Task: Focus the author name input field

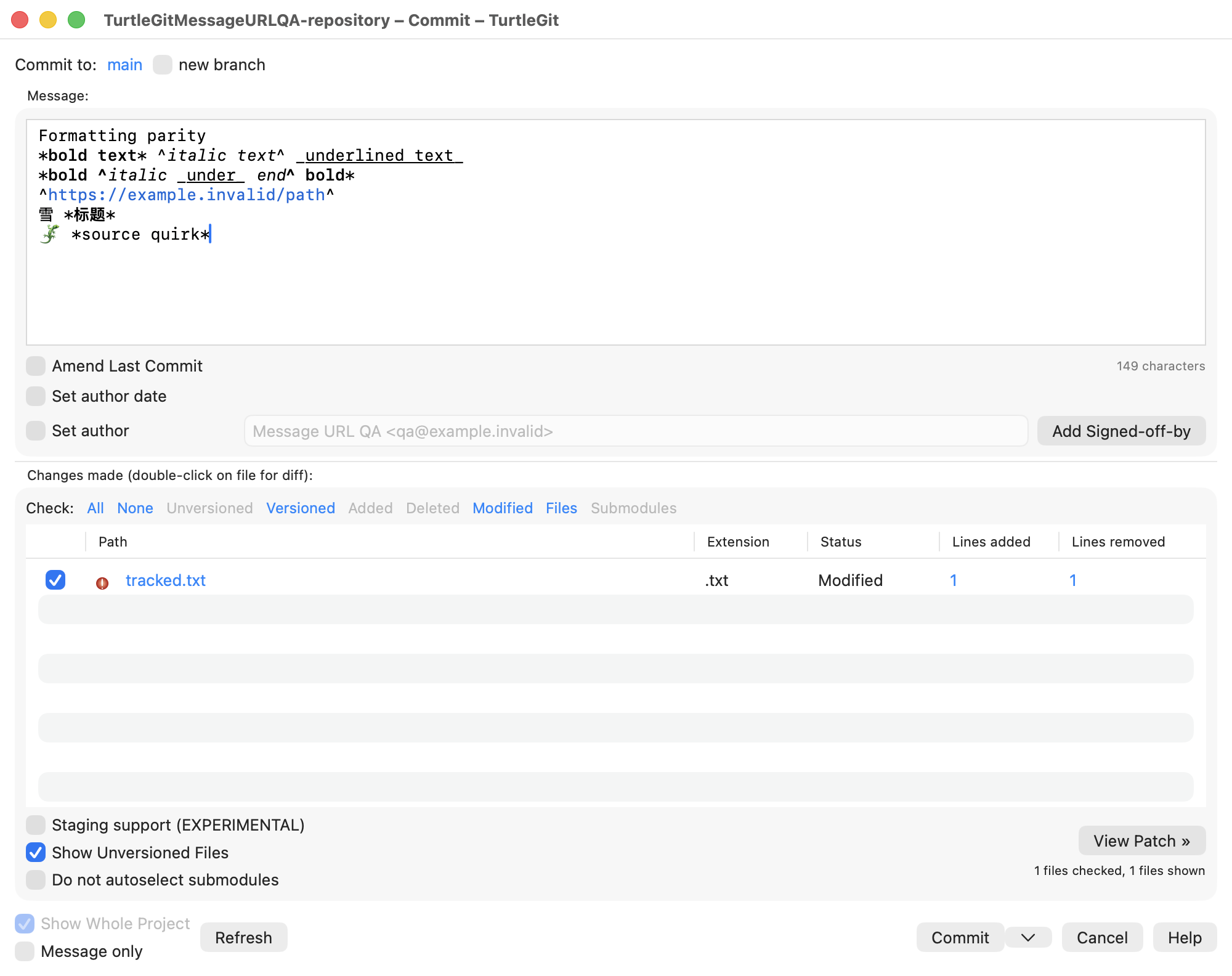Action: point(636,431)
